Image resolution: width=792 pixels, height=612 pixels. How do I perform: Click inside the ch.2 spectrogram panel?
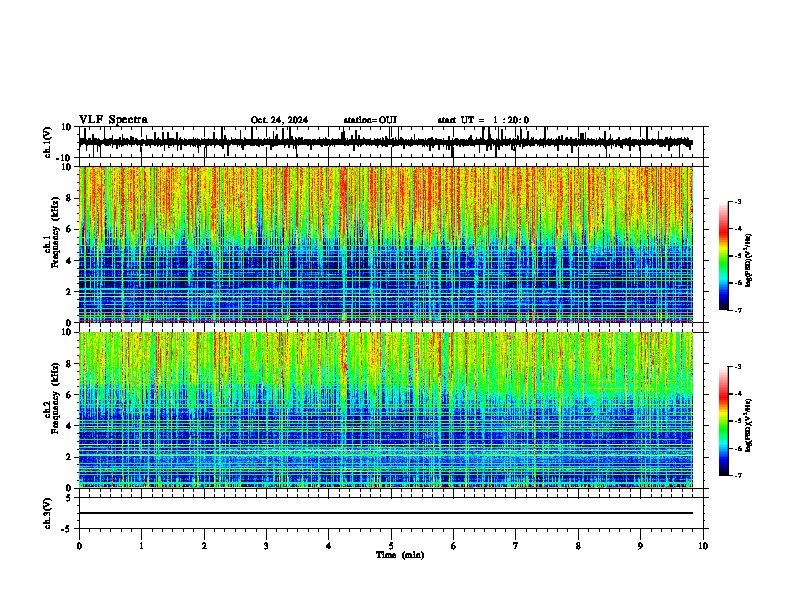[385, 410]
